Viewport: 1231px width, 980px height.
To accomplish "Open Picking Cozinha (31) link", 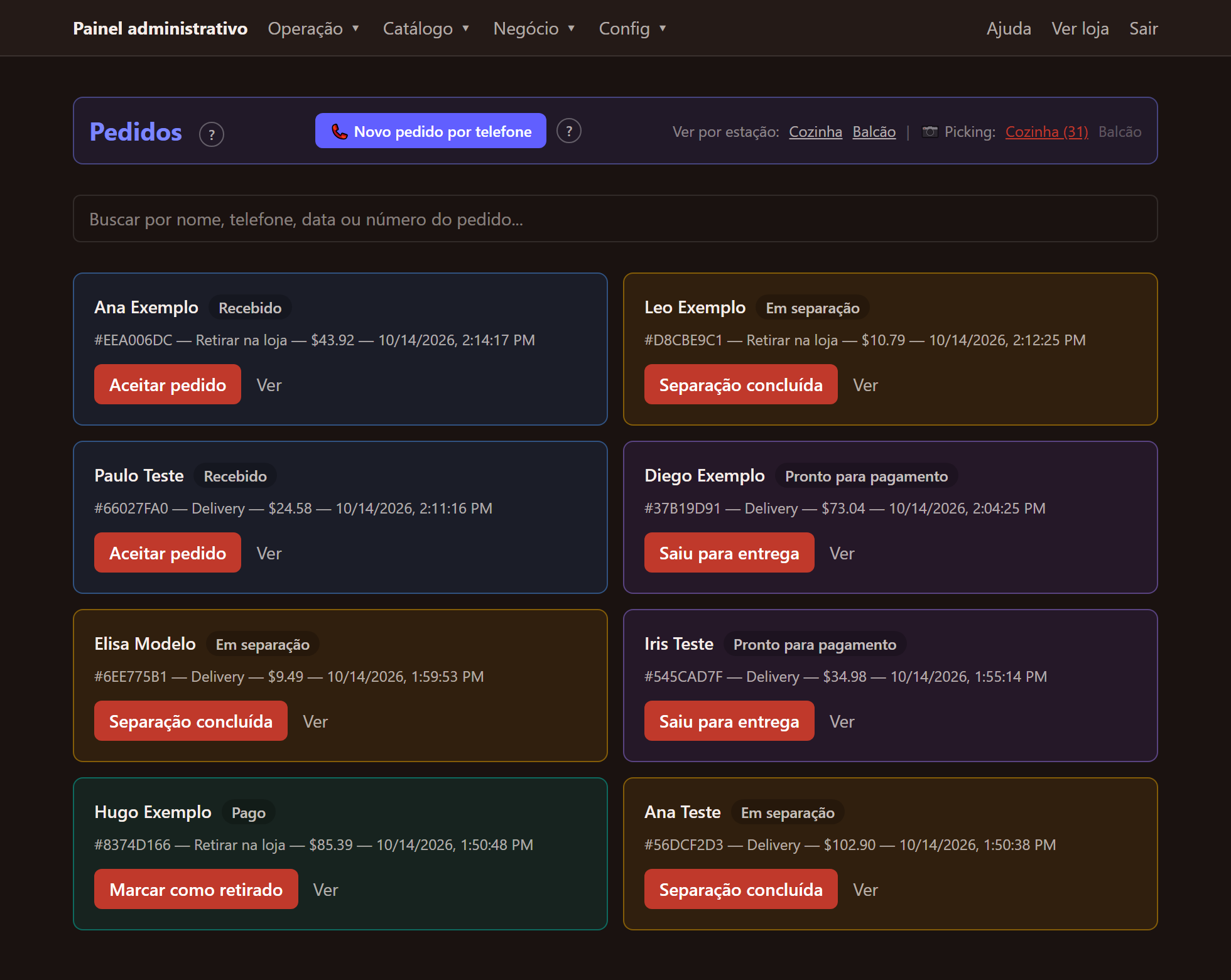I will [x=1046, y=131].
